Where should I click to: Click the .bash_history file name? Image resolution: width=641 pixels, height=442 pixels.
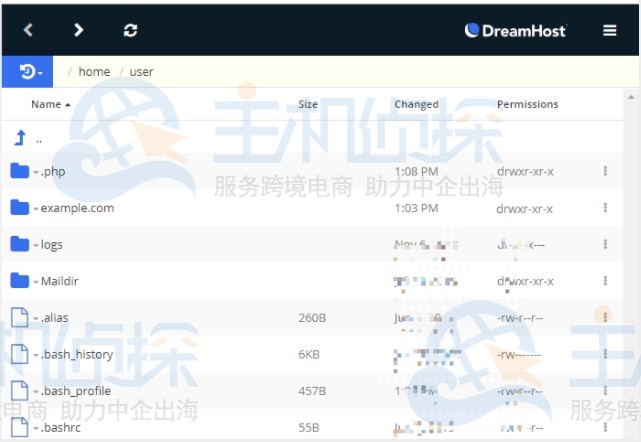[x=77, y=354]
